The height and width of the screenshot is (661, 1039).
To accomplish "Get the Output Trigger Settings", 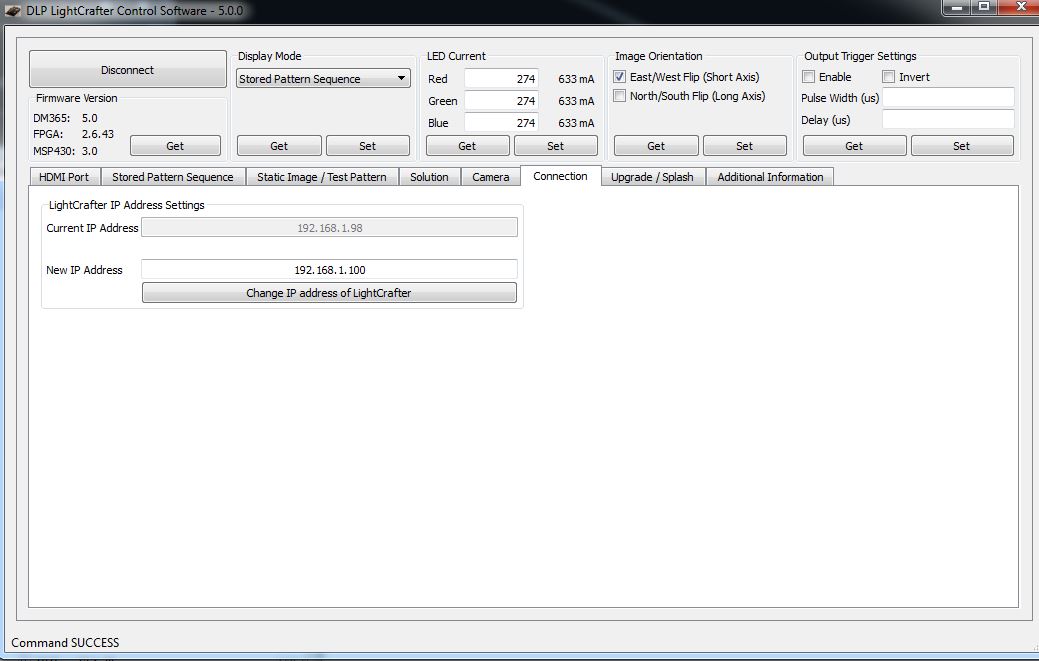I will coord(855,146).
